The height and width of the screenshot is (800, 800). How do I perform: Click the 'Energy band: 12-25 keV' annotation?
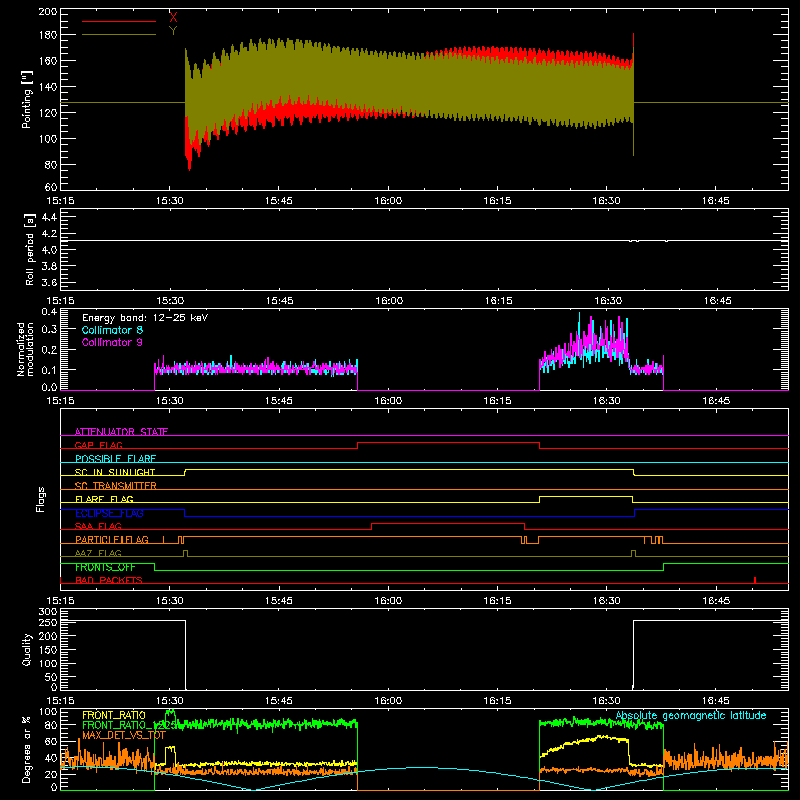tap(145, 318)
